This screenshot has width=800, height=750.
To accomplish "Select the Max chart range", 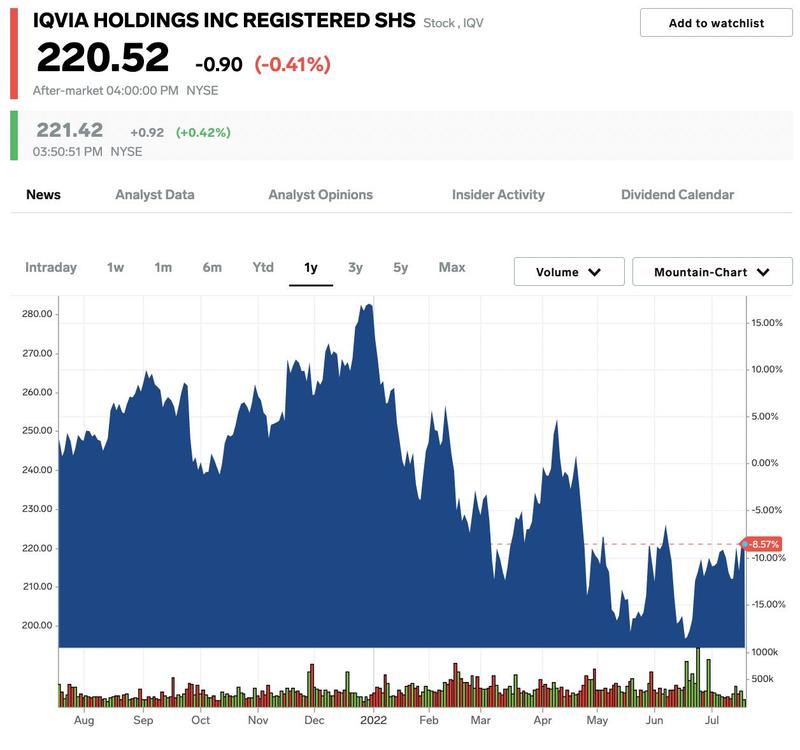I will [x=452, y=267].
